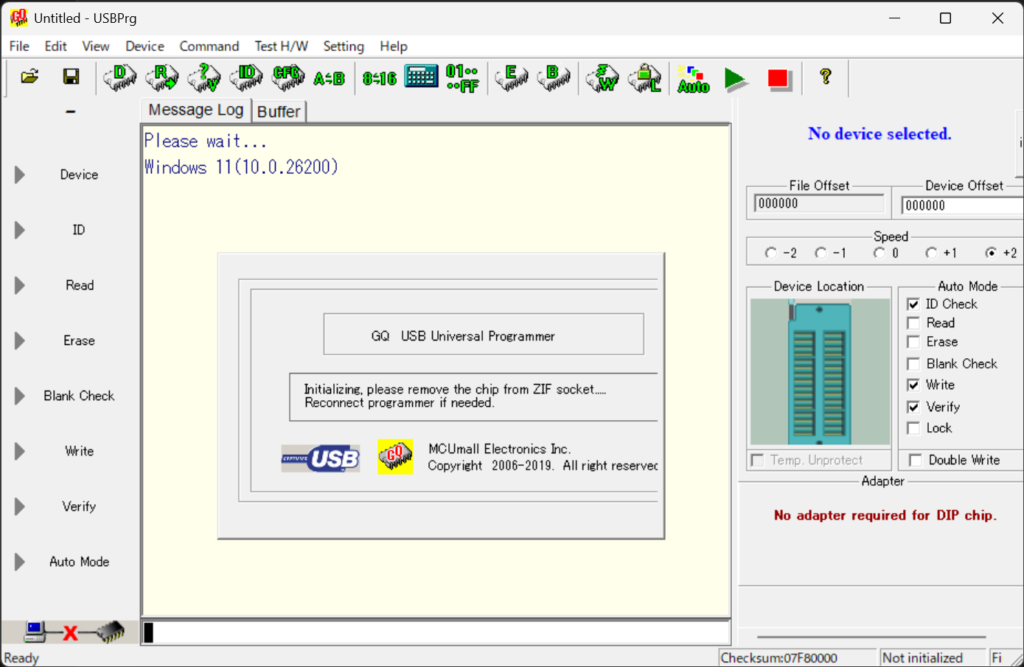Switch to the Buffer tab

pos(278,111)
